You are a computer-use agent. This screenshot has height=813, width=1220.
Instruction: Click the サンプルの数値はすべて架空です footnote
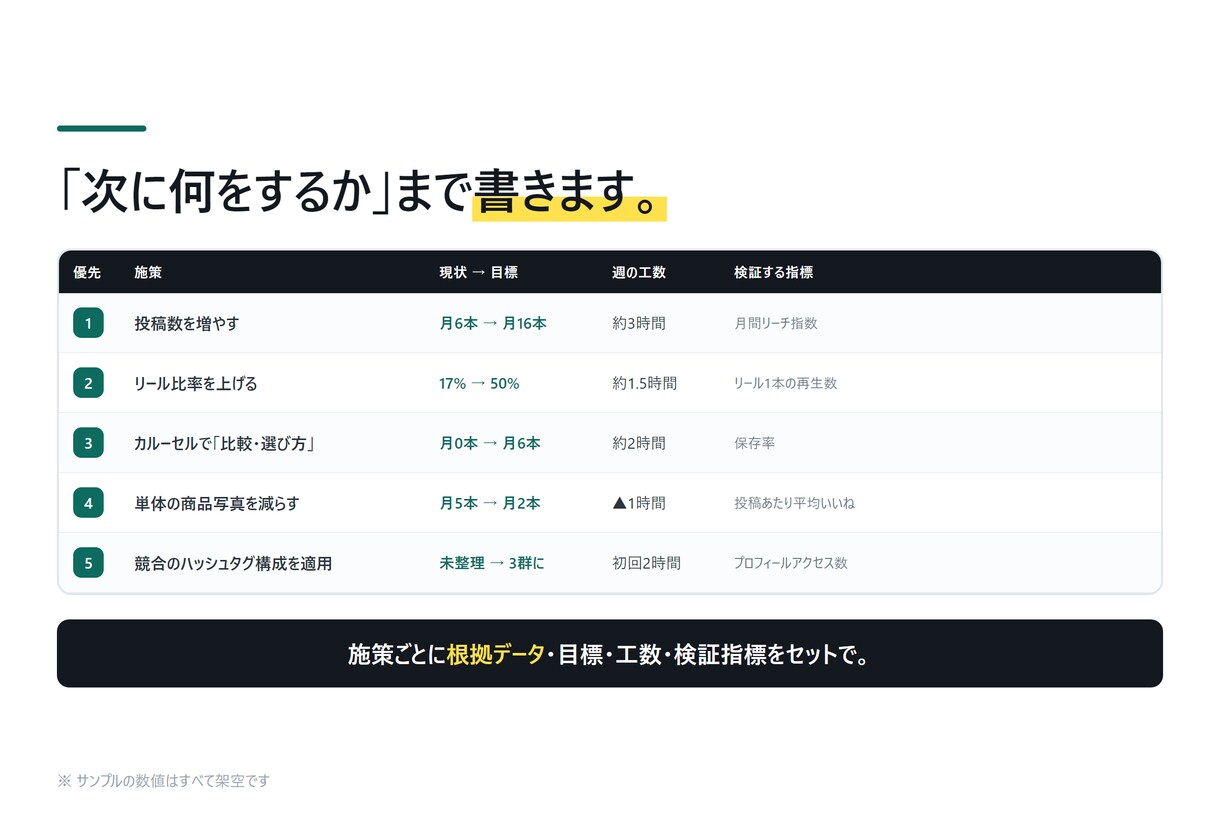[x=163, y=780]
